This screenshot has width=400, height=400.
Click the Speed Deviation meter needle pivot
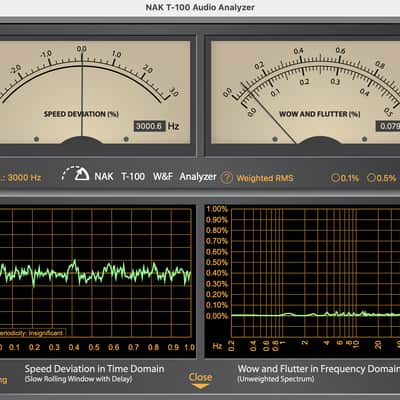[x=81, y=140]
